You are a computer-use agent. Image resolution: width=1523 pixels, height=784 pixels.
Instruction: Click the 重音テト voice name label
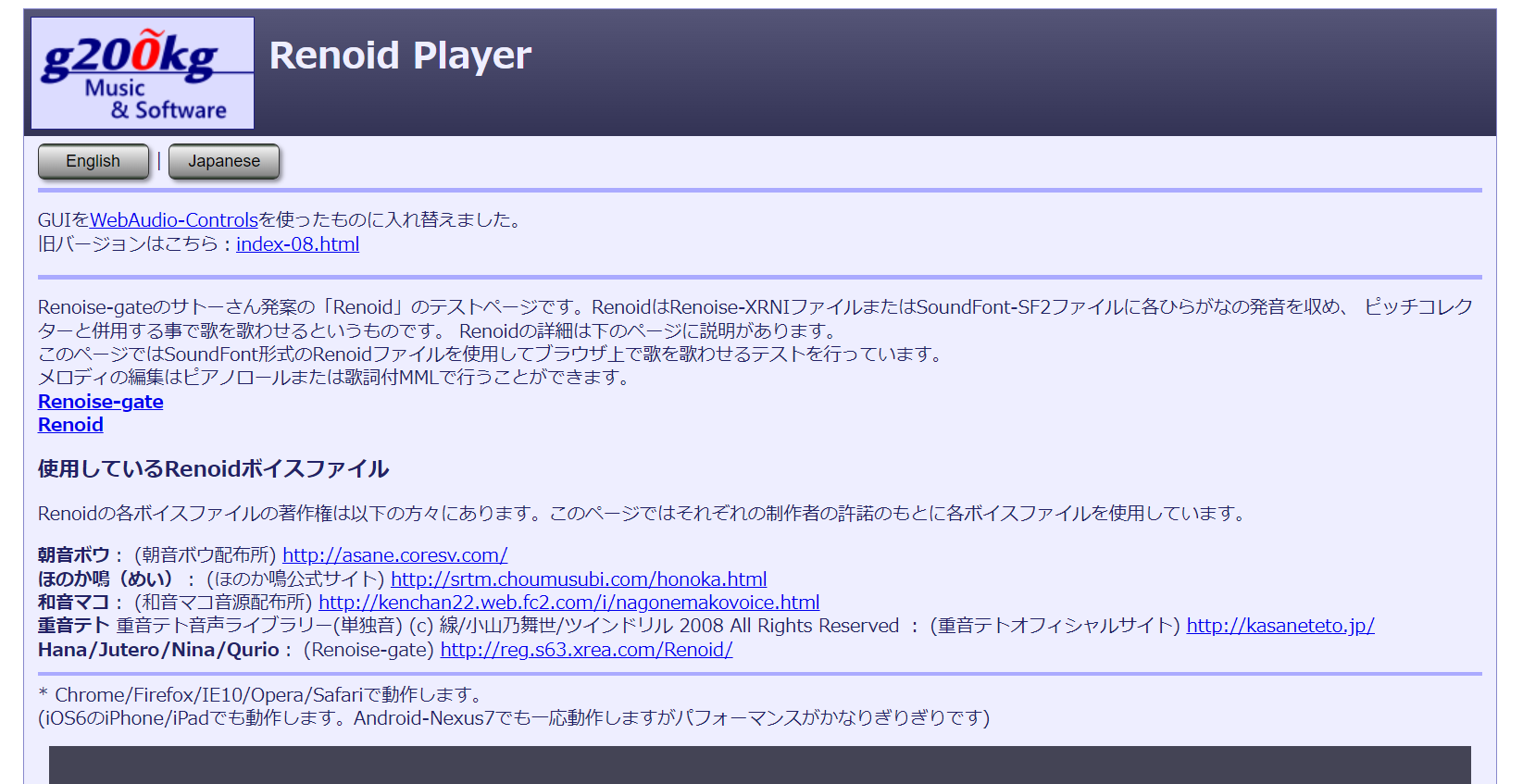pyautogui.click(x=74, y=626)
